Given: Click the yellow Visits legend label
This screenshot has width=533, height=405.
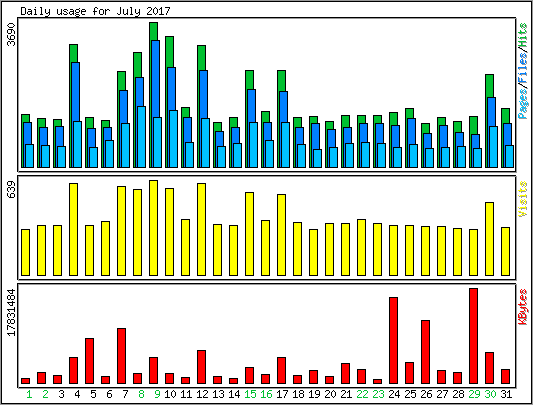Looking at the screenshot, I should pos(523,199).
